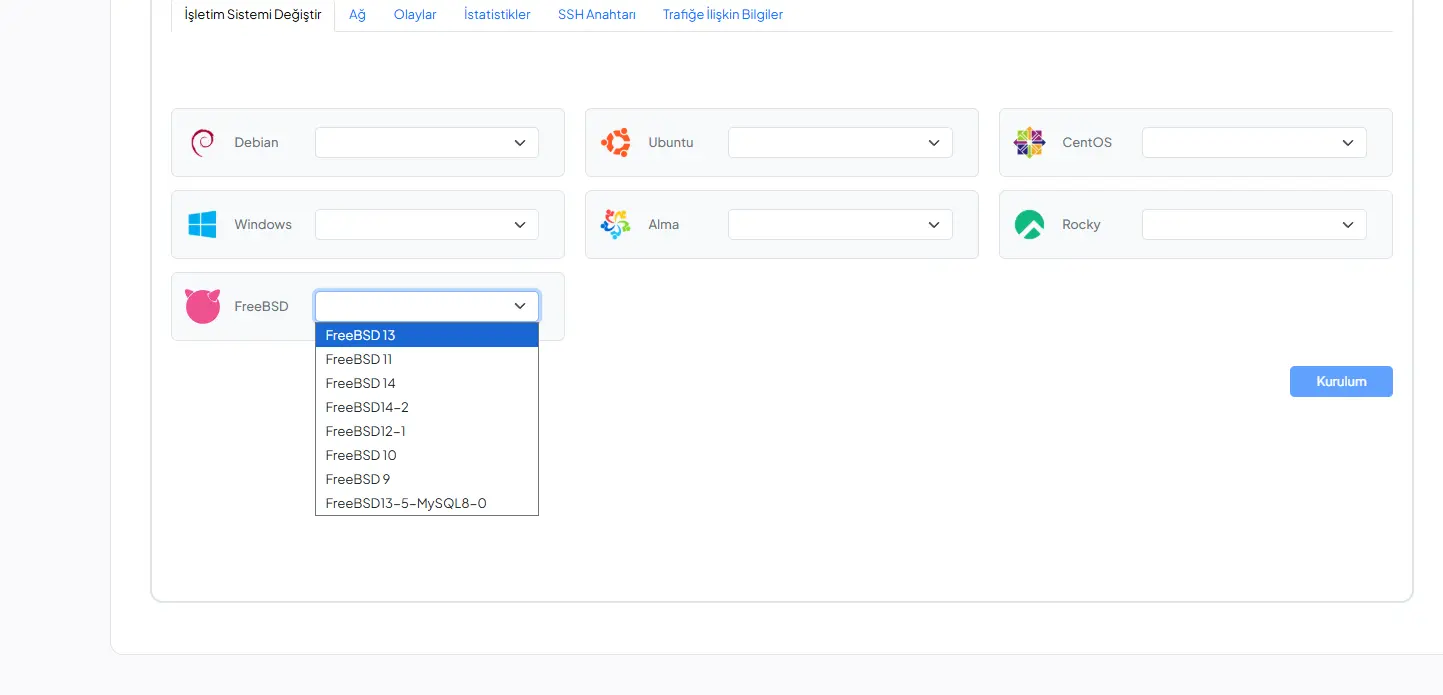Switch to the SSH Anahtarı tab

pos(596,15)
